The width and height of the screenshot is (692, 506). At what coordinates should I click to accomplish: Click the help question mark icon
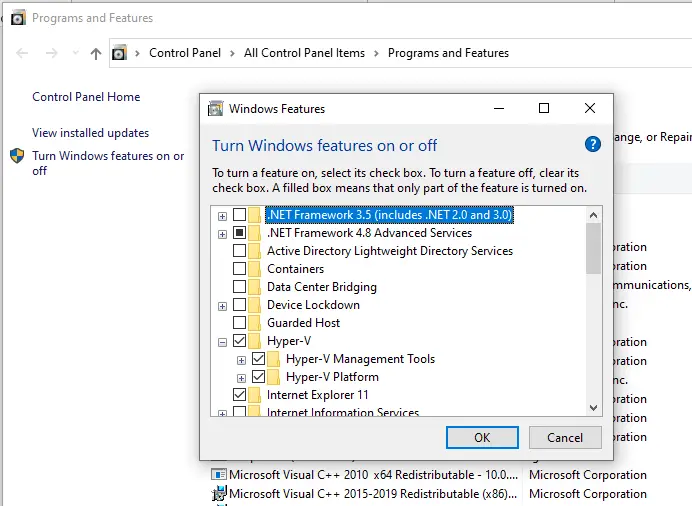click(x=593, y=144)
